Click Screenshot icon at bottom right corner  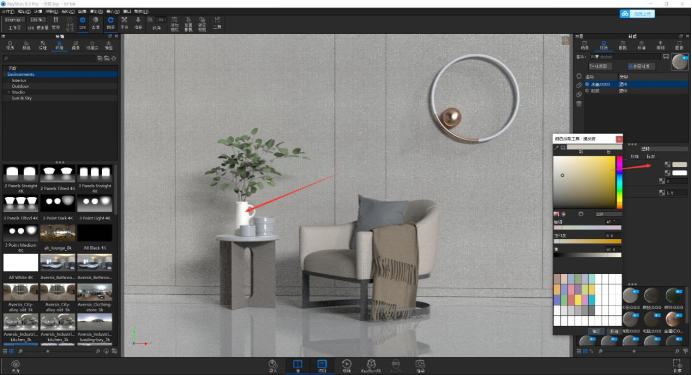click(677, 365)
